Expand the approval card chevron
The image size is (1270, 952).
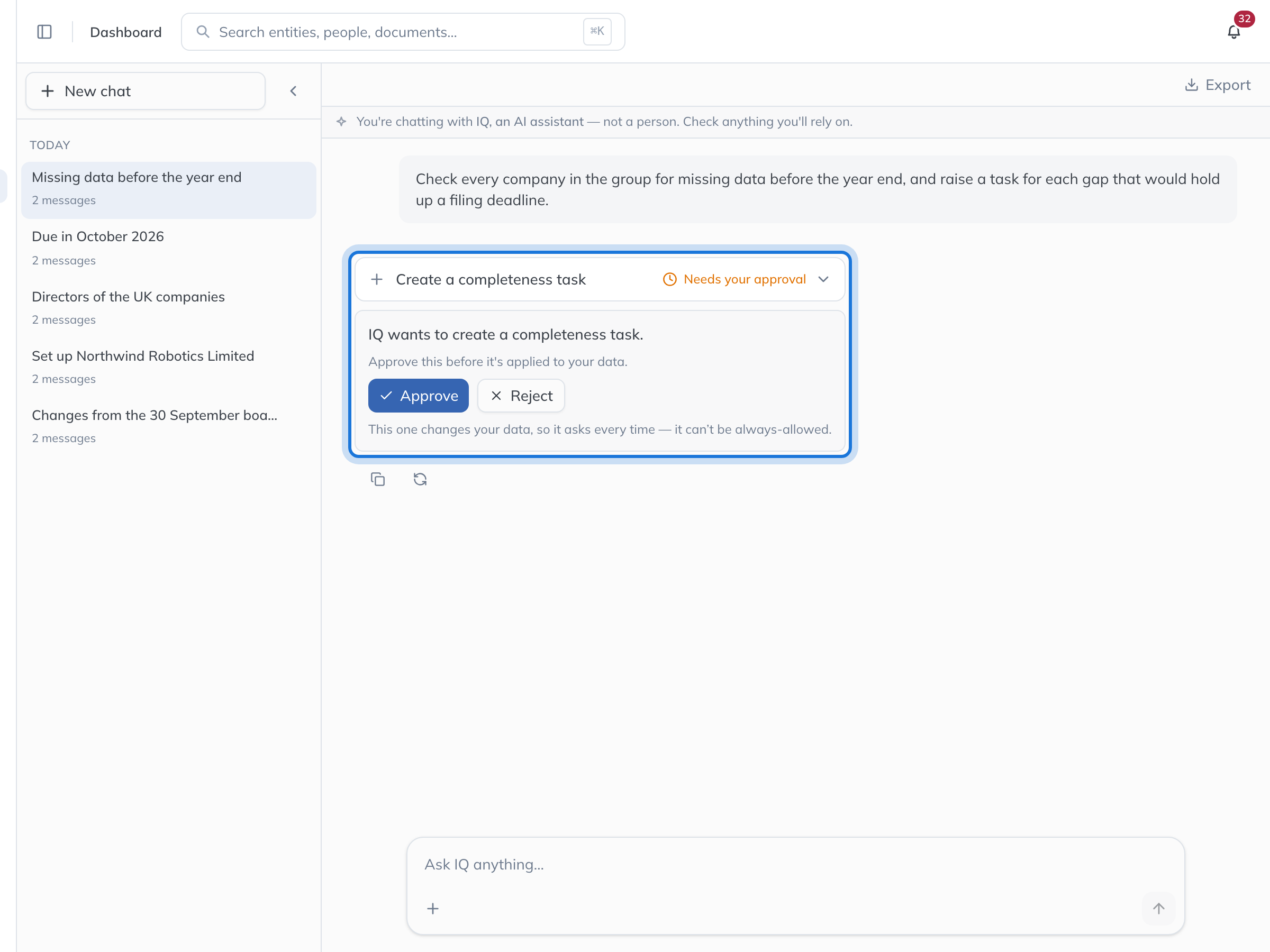click(823, 279)
